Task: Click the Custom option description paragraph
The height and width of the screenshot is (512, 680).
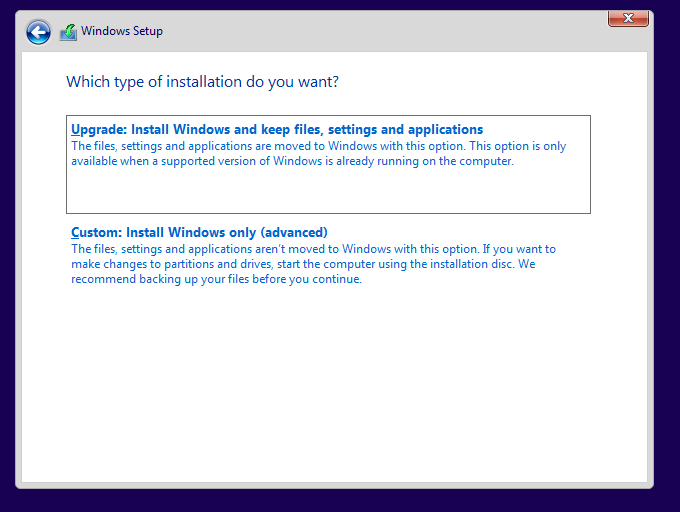Action: point(314,264)
